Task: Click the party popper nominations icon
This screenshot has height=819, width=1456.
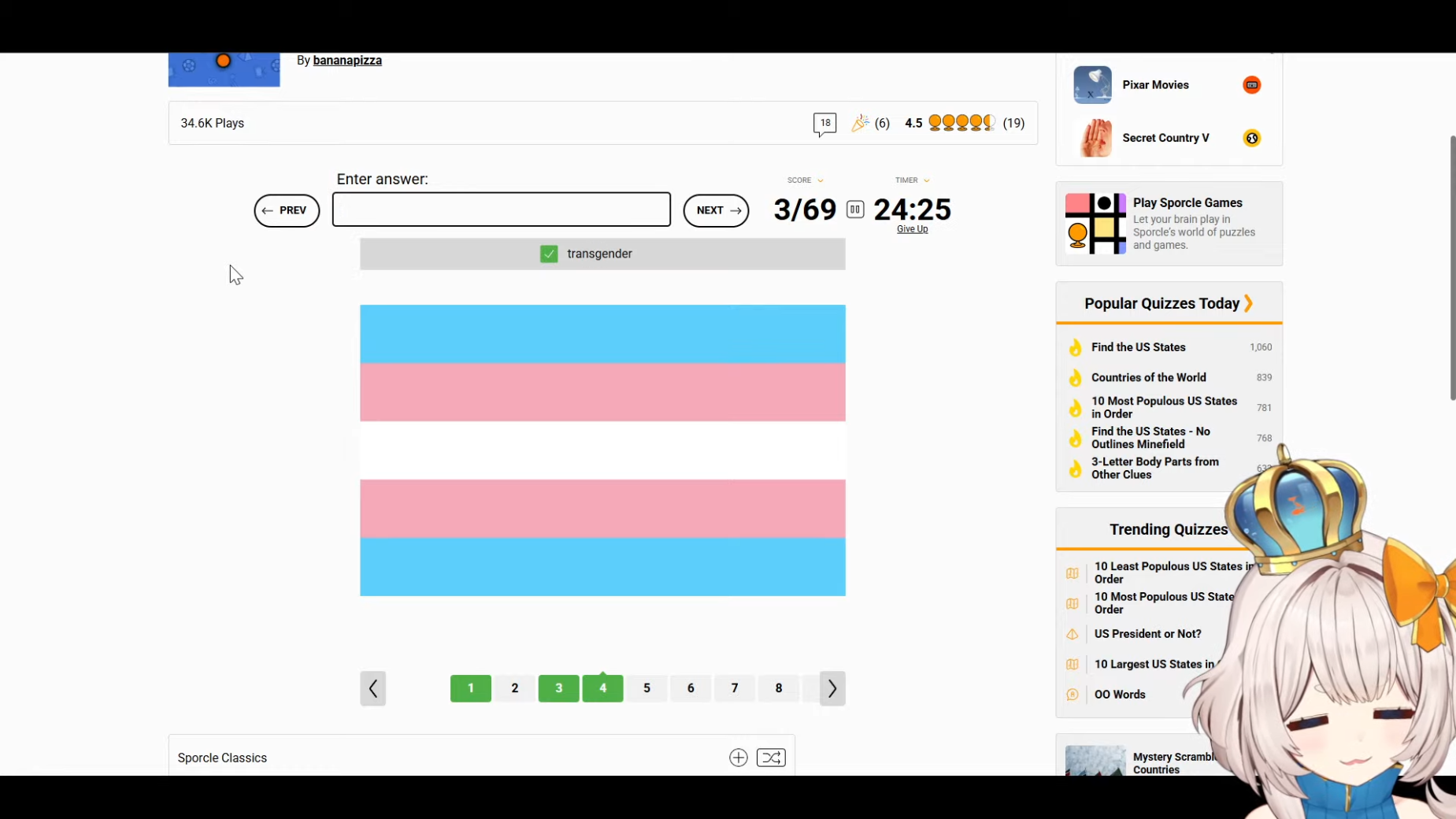Action: 860,123
